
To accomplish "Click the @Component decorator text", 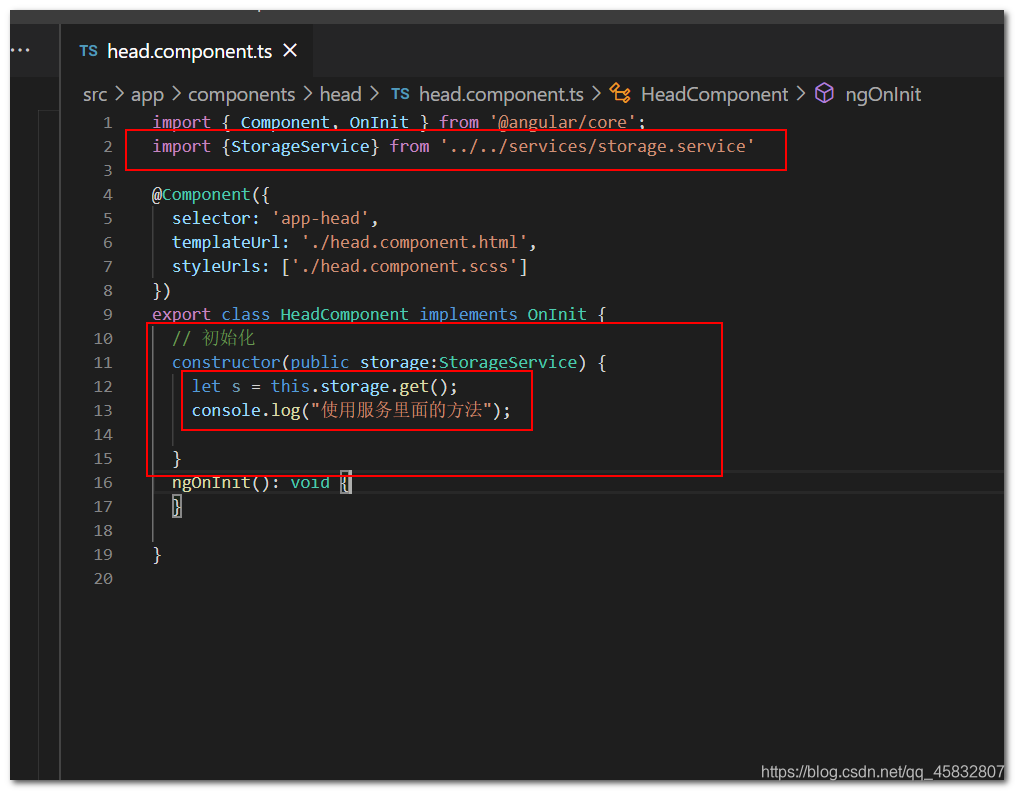I will pyautogui.click(x=201, y=194).
